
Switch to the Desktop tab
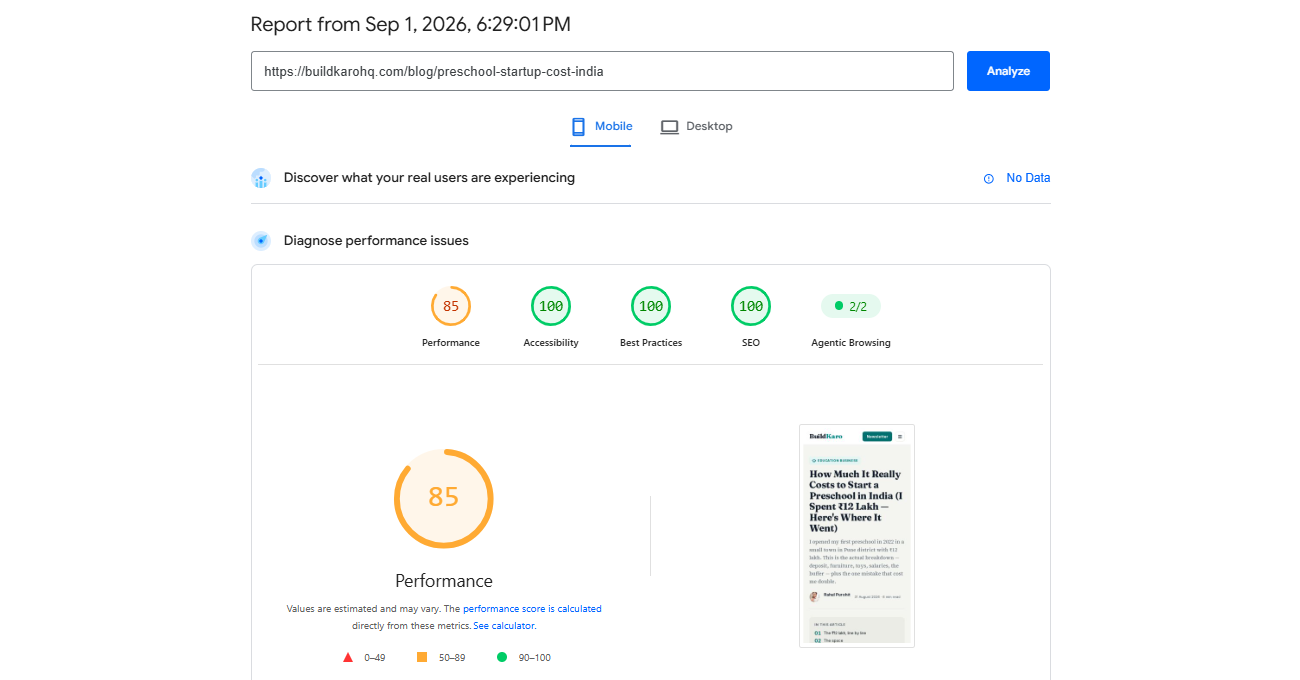697,127
